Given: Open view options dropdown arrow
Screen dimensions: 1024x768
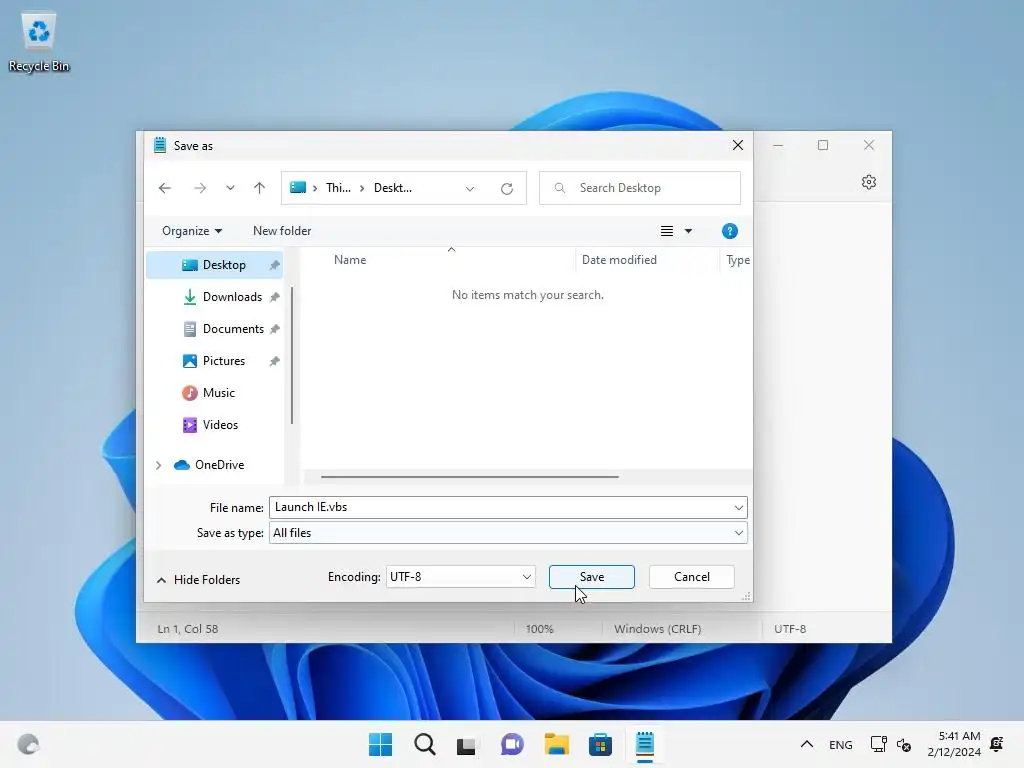Looking at the screenshot, I should (x=688, y=231).
